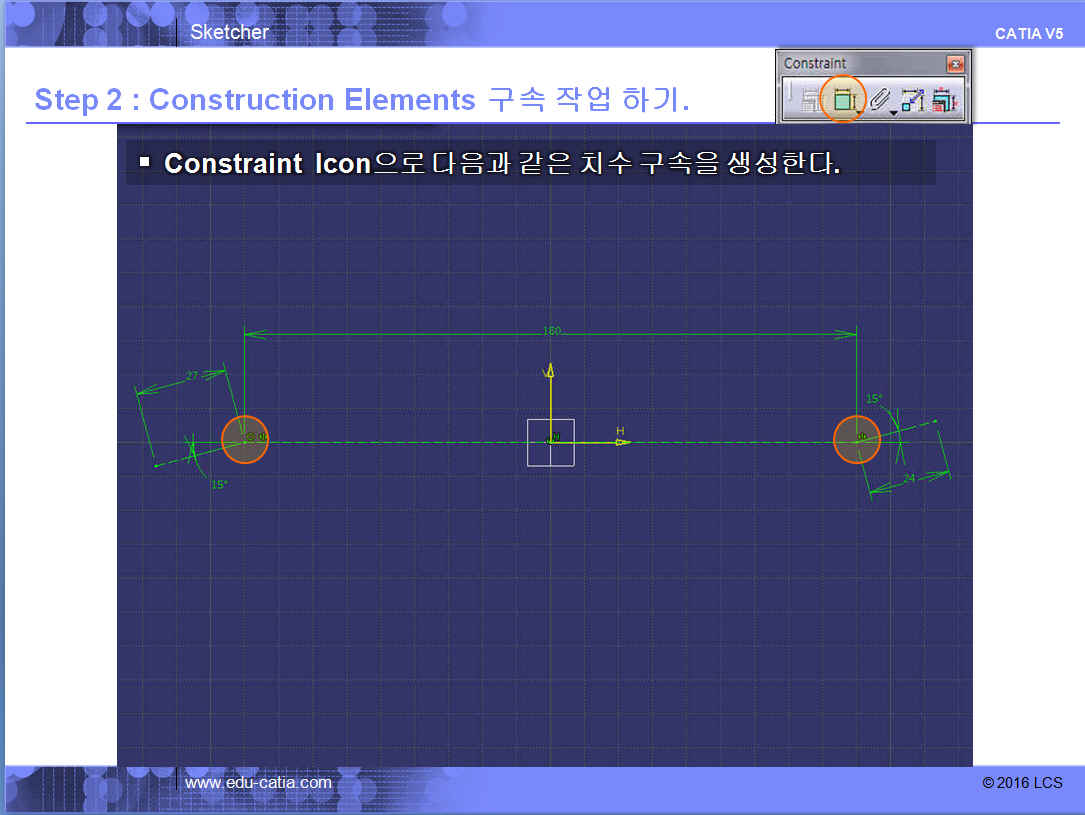The image size is (1085, 815).
Task: Click the Edit Multi-Constraint icon
Action: tap(945, 100)
